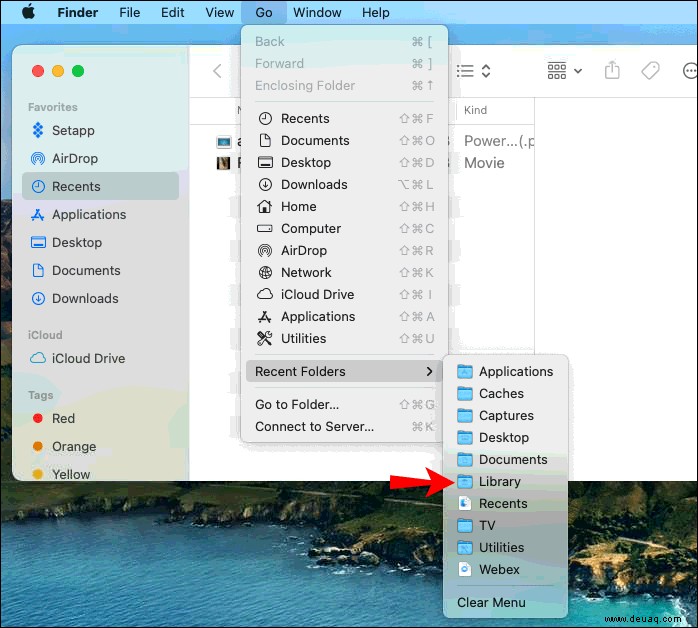This screenshot has width=698, height=628.
Task: Sort by the Kind column header
Action: 475,110
